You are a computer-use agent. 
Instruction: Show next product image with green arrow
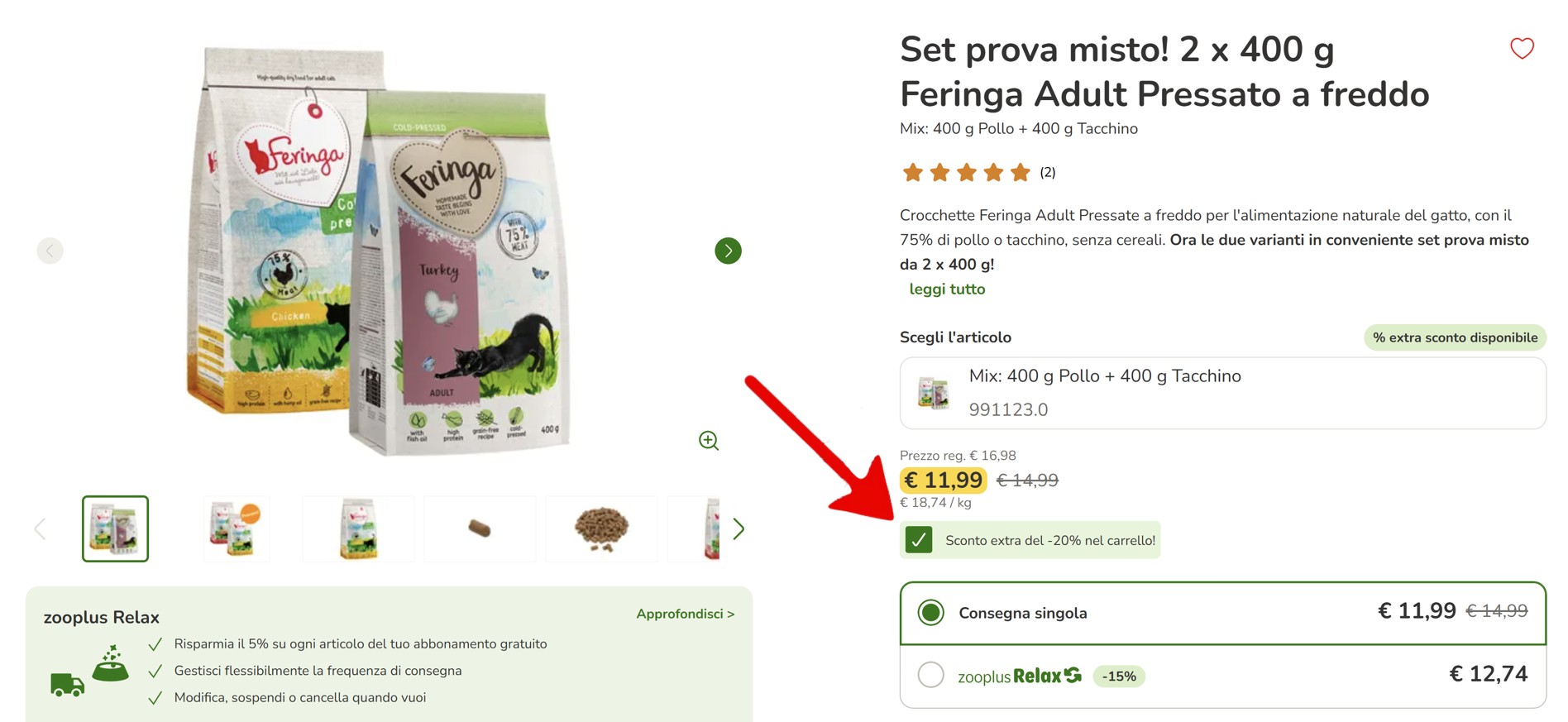tap(728, 251)
